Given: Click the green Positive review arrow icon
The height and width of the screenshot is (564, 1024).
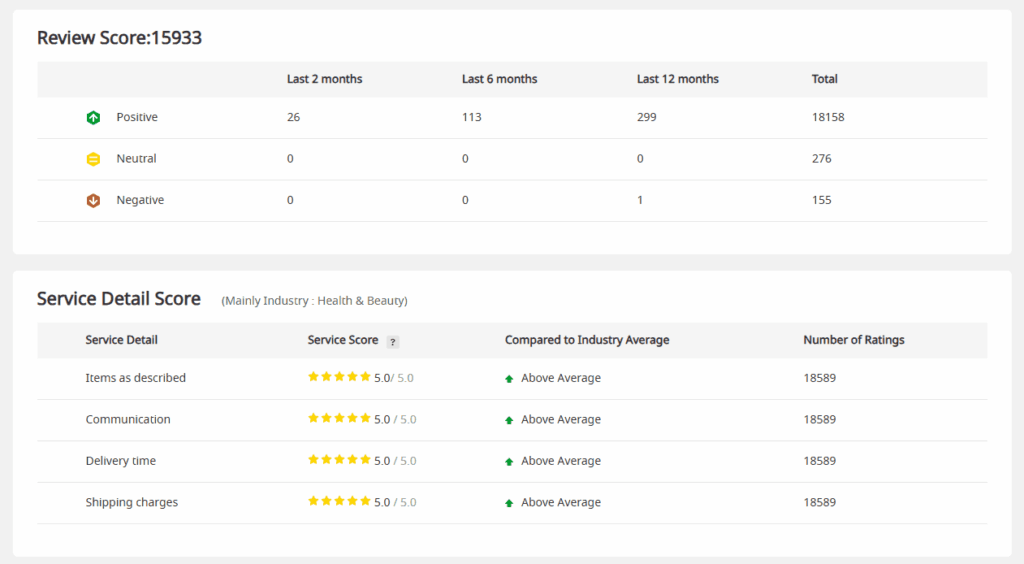Looking at the screenshot, I should (93, 118).
